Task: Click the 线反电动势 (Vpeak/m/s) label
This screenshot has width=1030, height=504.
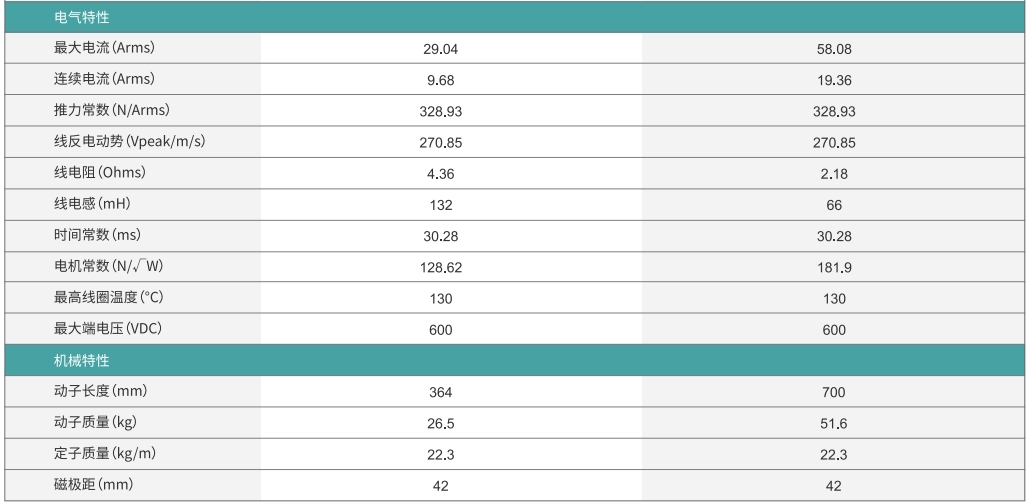Action: 129,142
